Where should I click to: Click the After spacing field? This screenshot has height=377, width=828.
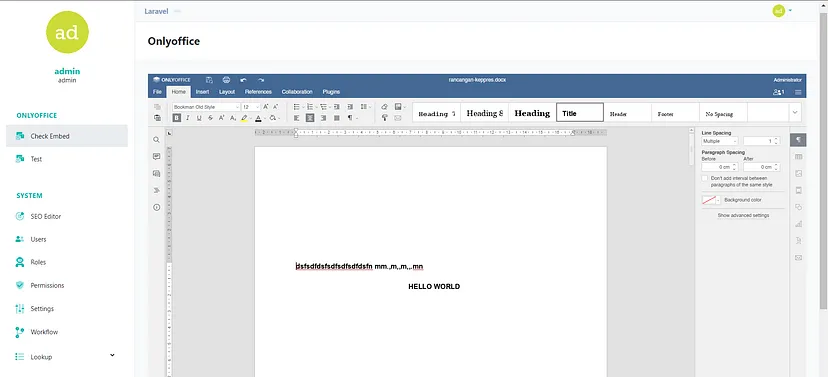[x=761, y=167]
